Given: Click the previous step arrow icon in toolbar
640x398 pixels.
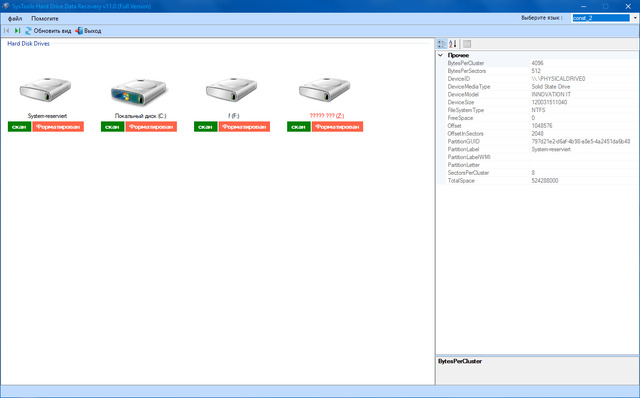Looking at the screenshot, I should click(x=7, y=31).
